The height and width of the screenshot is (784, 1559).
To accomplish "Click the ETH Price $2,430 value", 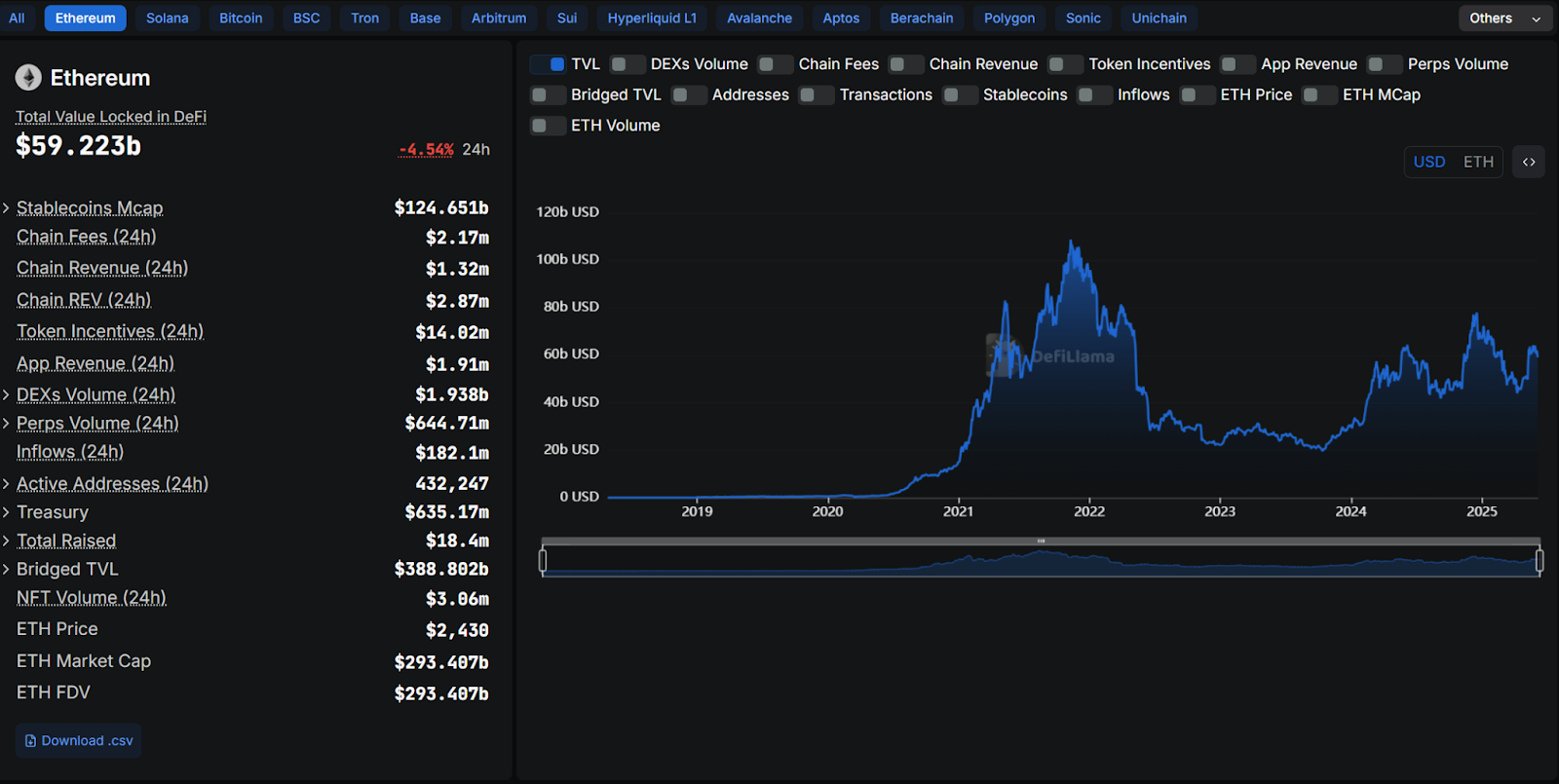I will [x=457, y=630].
